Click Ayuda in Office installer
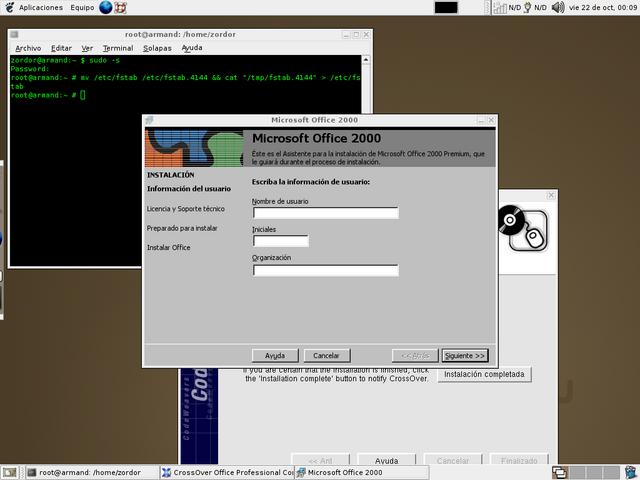This screenshot has width=640, height=480. point(275,356)
